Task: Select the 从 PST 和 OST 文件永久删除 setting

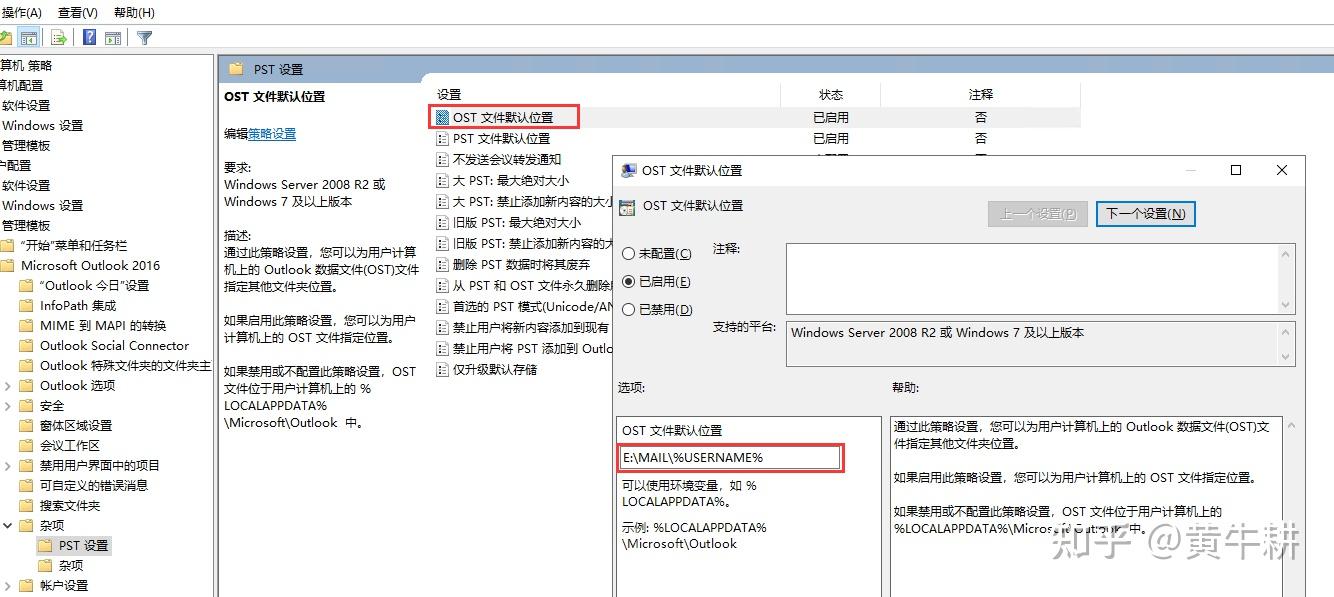Action: (532, 286)
